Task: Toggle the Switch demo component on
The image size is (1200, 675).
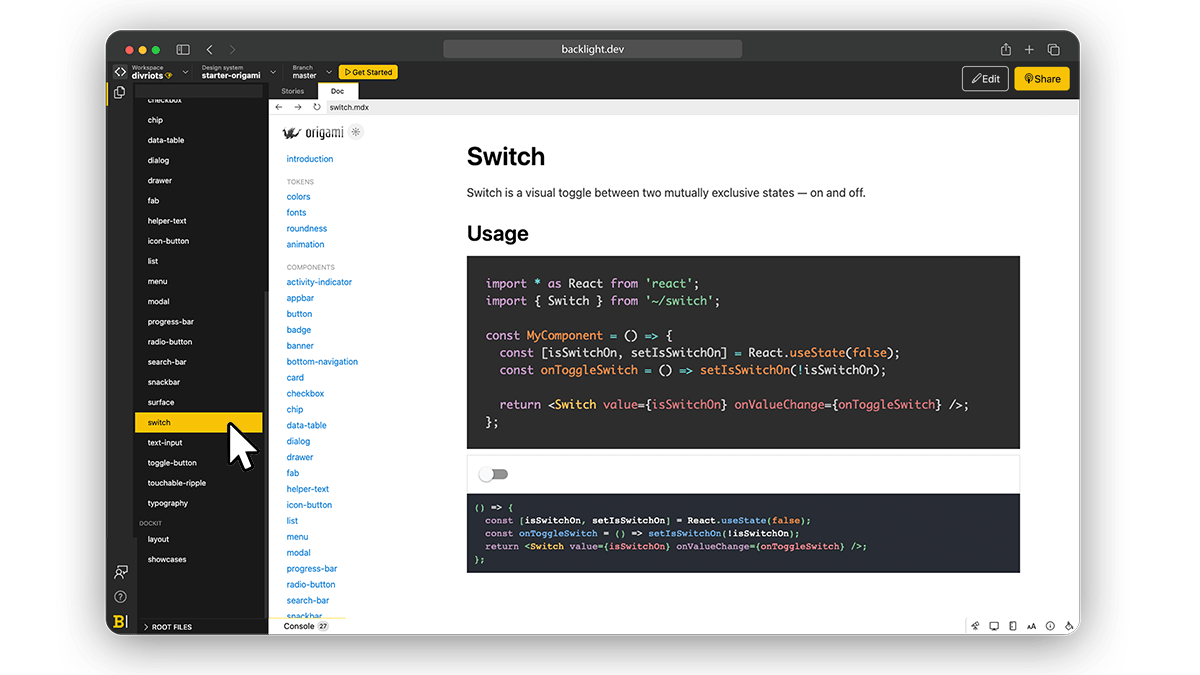Action: coord(494,474)
